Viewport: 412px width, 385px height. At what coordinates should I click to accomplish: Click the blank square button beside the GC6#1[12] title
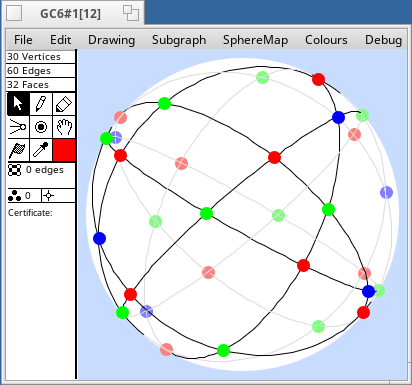pyautogui.click(x=14, y=13)
